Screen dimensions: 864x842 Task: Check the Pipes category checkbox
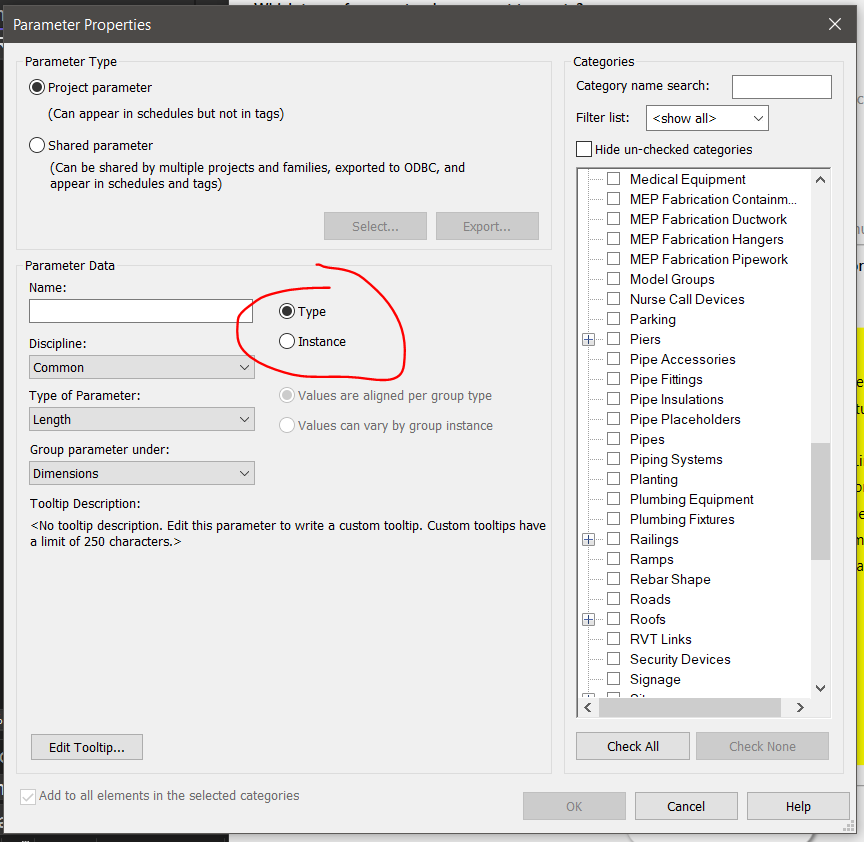(x=613, y=439)
